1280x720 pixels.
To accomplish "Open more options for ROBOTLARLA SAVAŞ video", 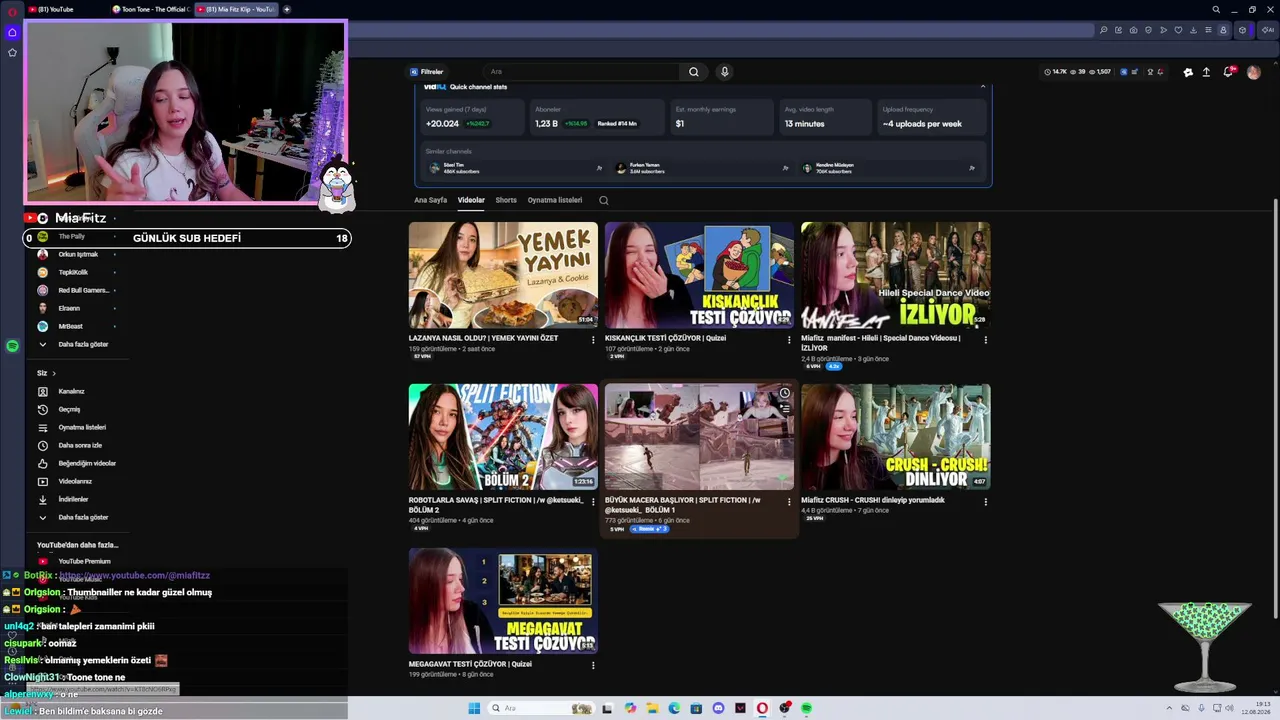I will [x=593, y=502].
